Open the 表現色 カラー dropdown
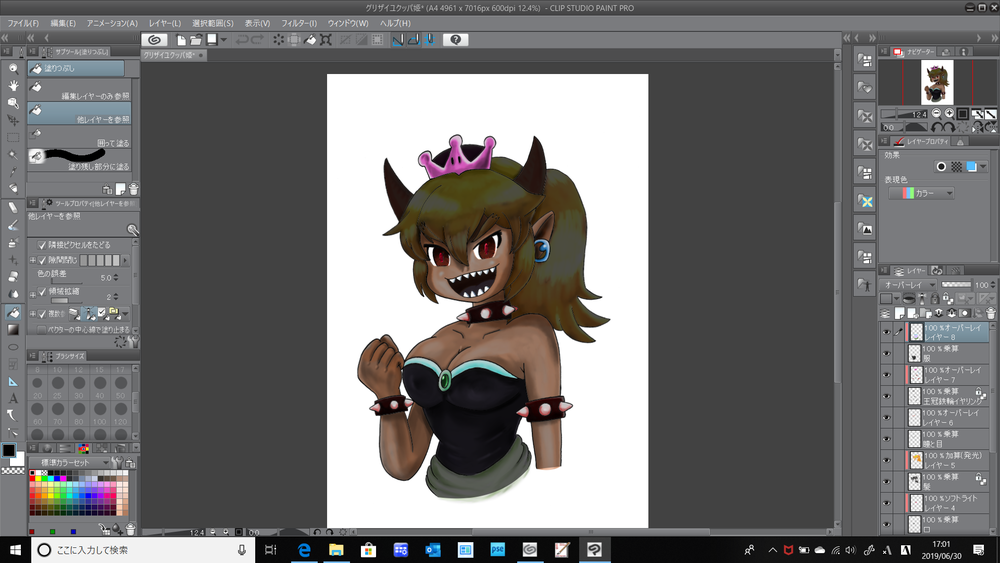This screenshot has width=1000, height=563. 921,193
